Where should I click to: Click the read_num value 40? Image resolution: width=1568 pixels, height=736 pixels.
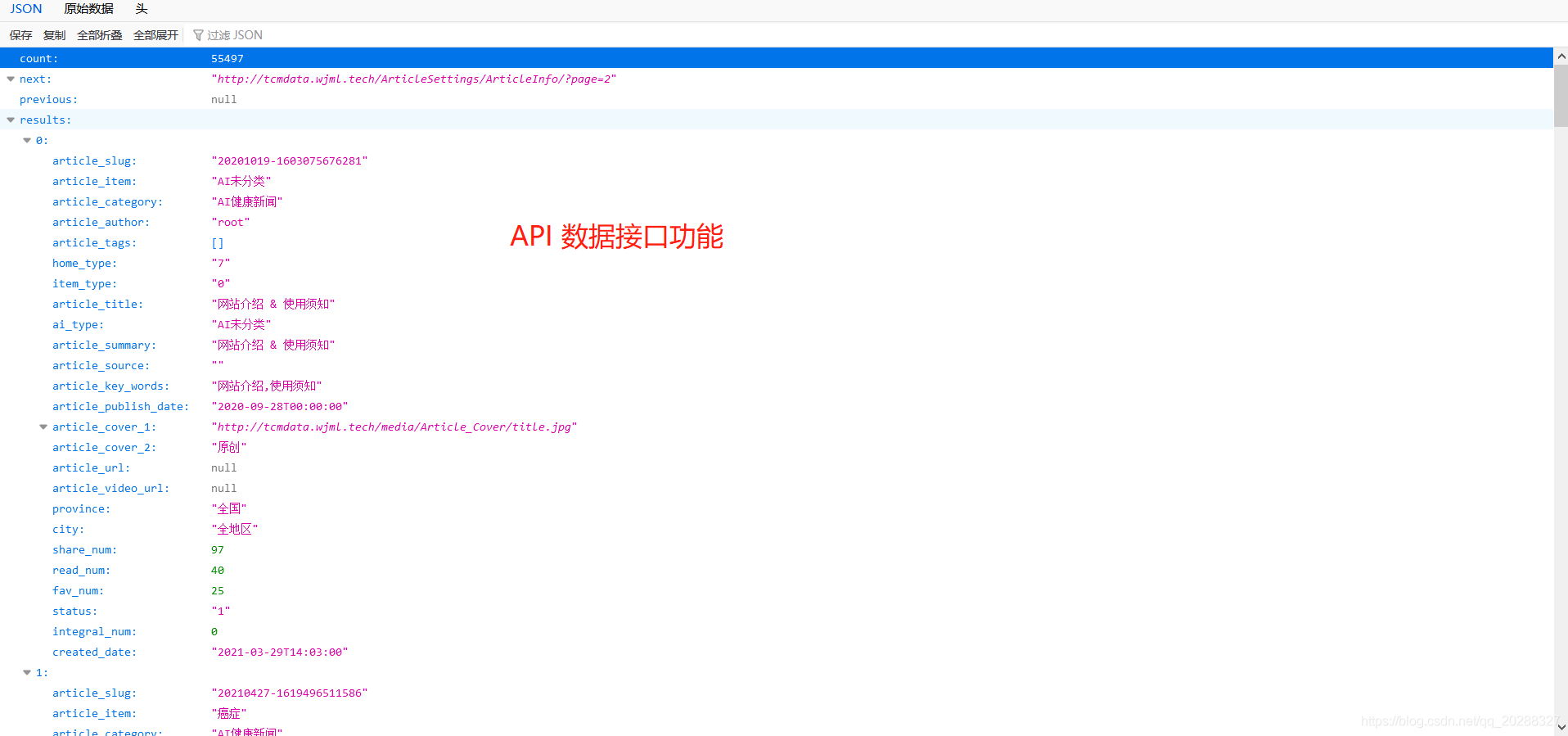(217, 571)
